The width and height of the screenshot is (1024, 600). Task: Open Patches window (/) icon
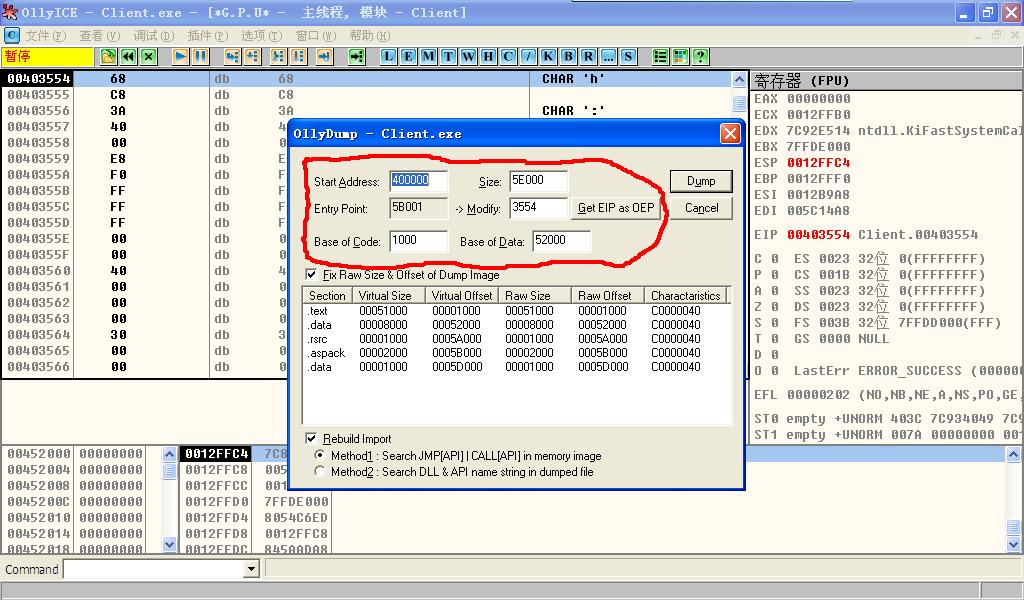point(528,56)
